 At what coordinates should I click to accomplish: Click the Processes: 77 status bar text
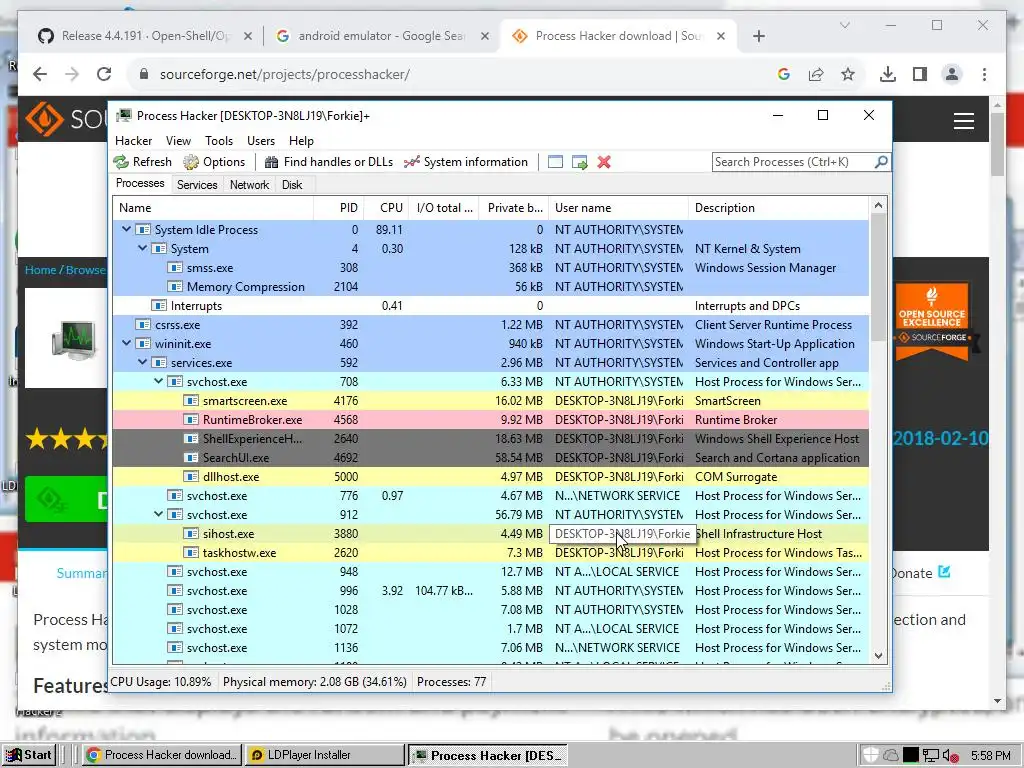[451, 682]
